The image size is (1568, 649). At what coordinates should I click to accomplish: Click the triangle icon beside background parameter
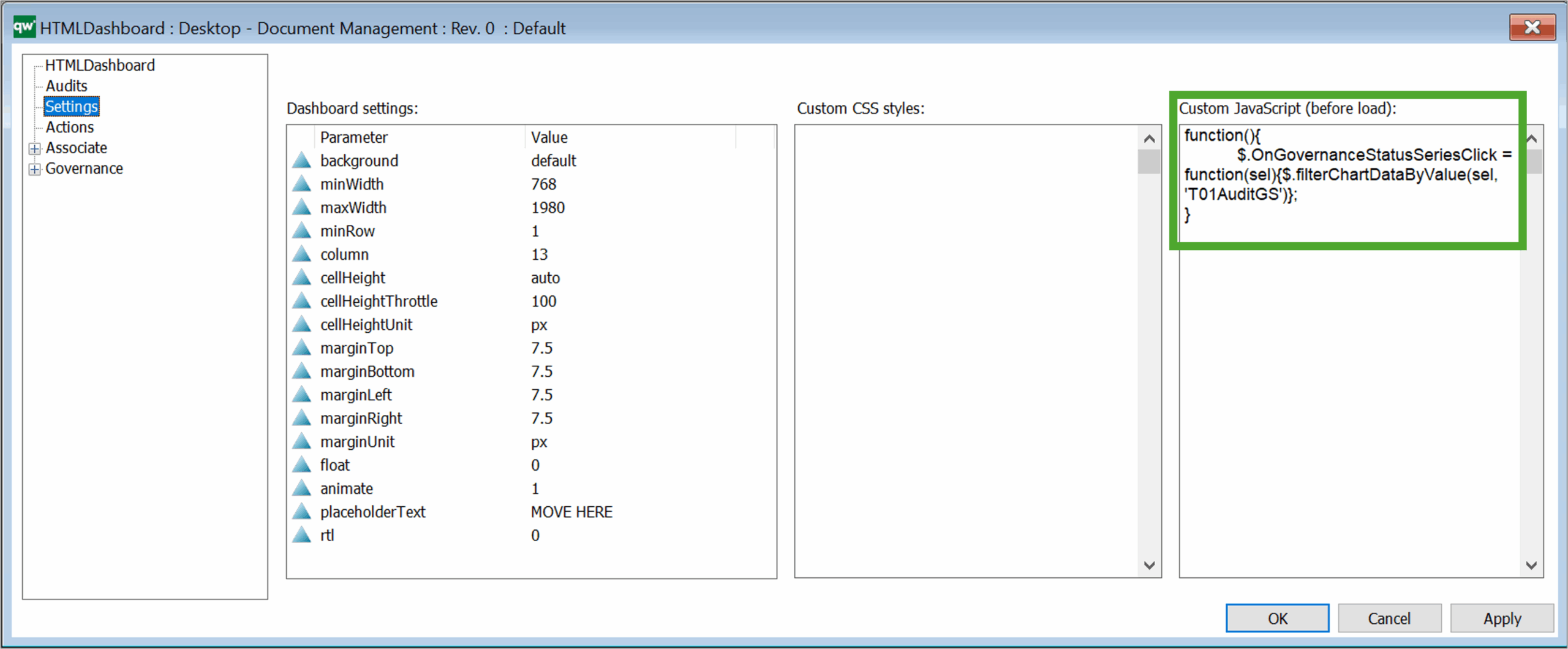[x=301, y=161]
